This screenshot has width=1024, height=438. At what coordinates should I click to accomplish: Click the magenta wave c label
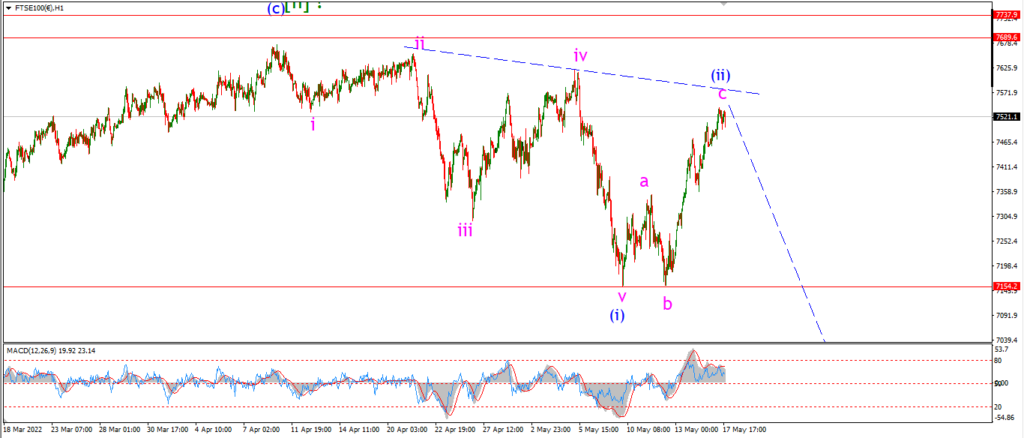coord(722,94)
